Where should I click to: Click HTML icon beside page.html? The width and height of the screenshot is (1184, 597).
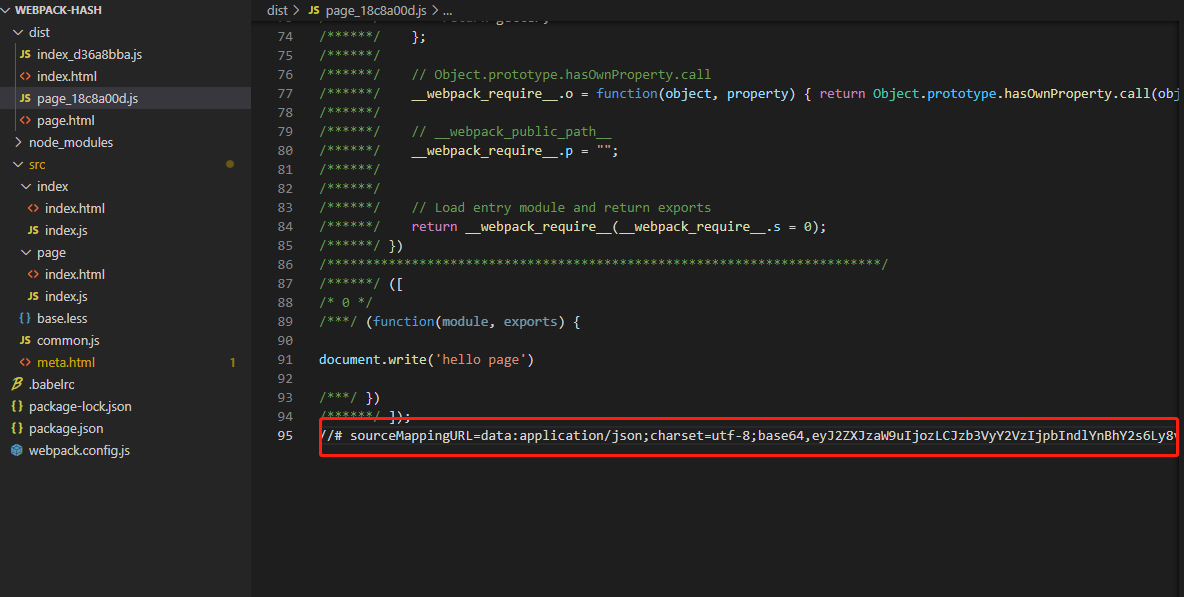(25, 120)
